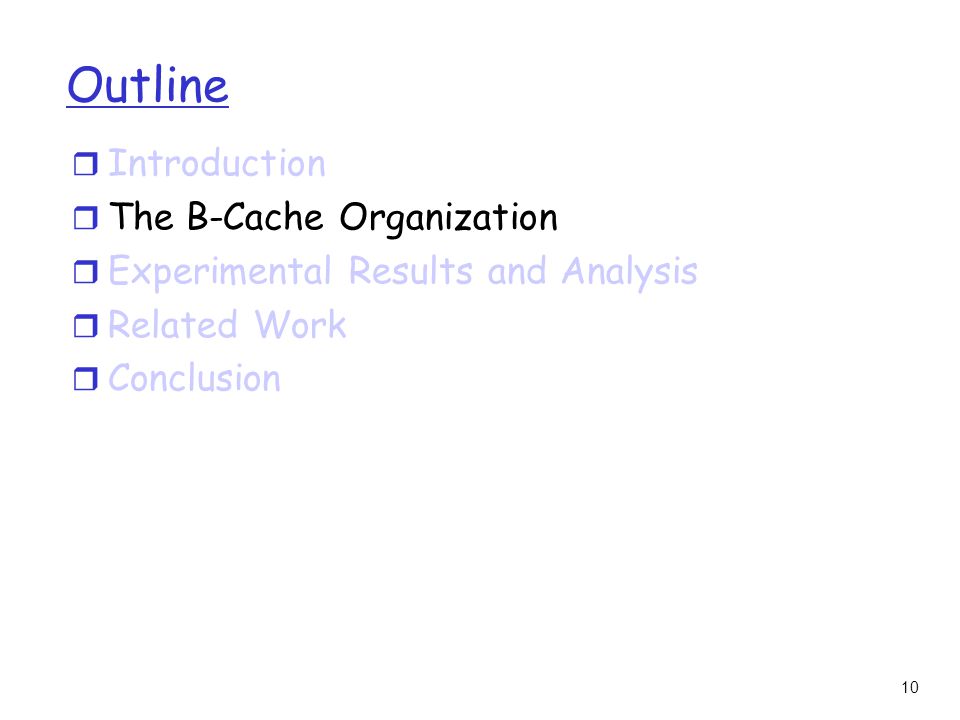Click the slide number 10
The width and height of the screenshot is (960, 720).
[x=910, y=688]
